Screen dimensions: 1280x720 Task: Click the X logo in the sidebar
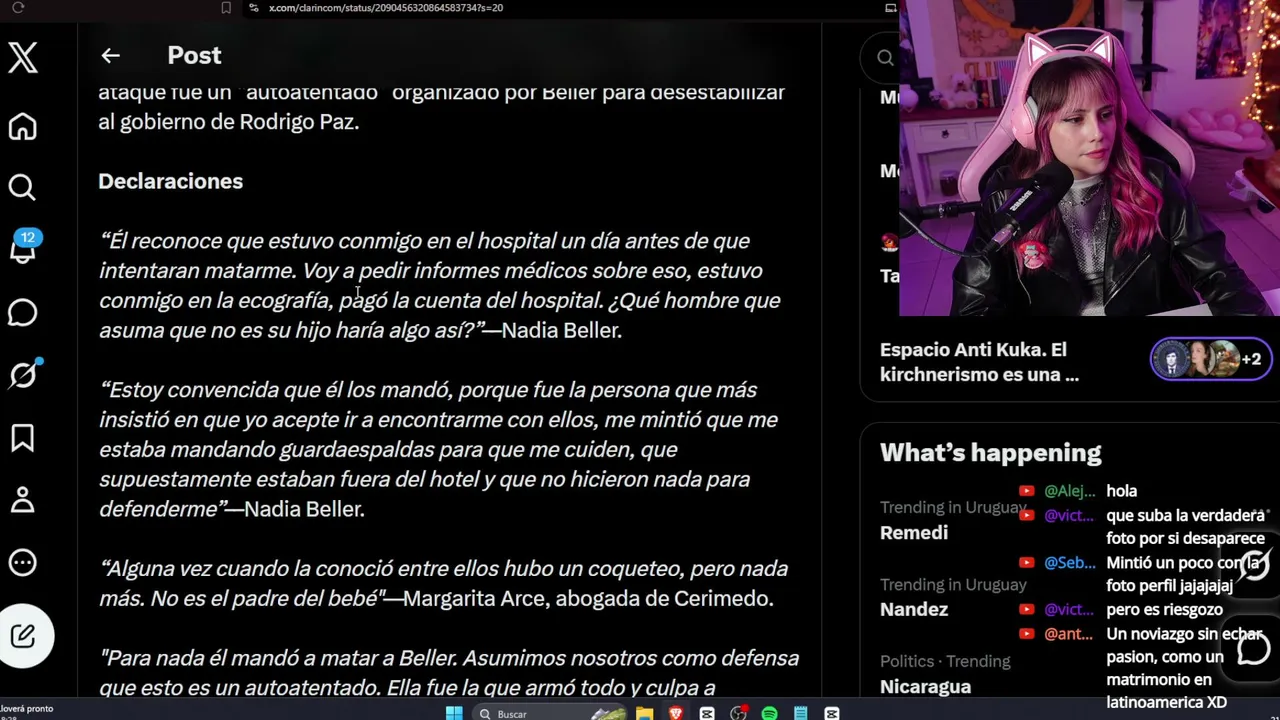[23, 57]
